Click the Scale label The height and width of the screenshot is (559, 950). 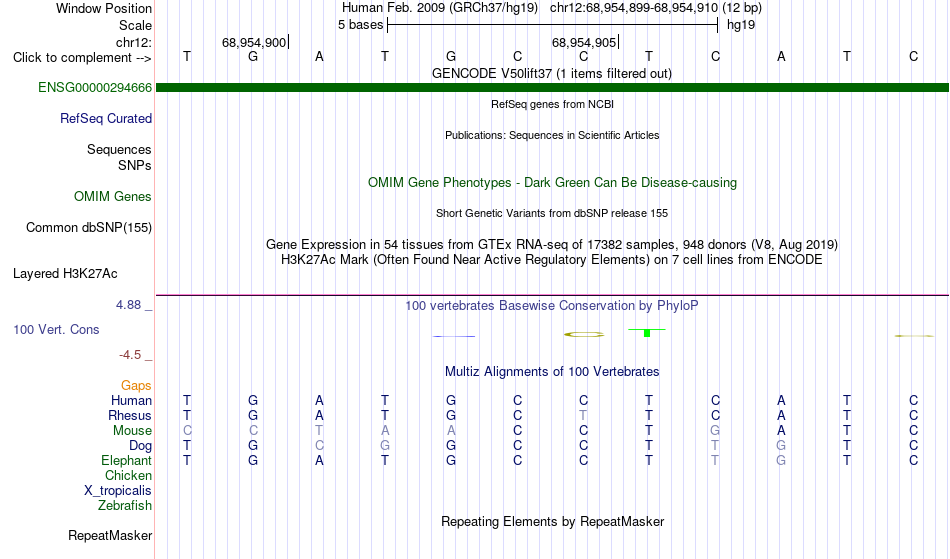tap(135, 25)
